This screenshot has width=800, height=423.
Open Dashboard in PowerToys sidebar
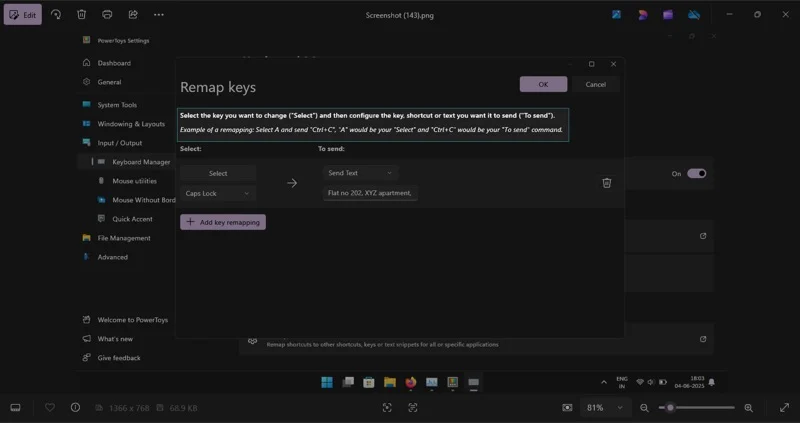pos(114,63)
